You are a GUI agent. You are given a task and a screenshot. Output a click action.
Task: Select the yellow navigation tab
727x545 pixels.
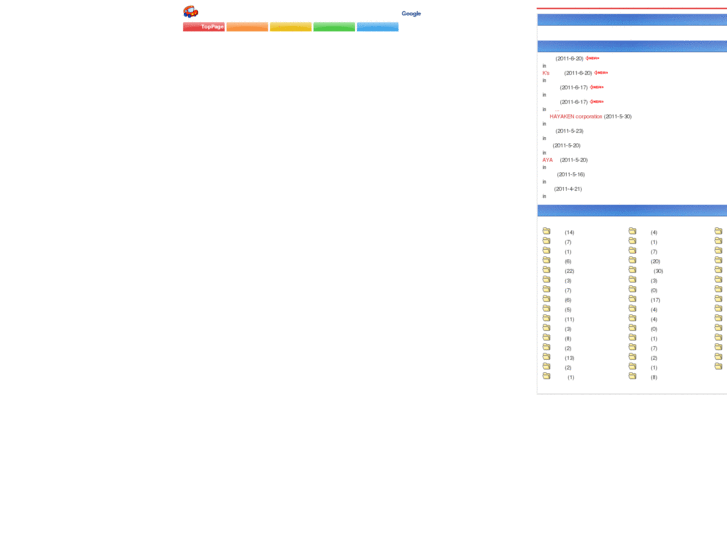pyautogui.click(x=291, y=27)
